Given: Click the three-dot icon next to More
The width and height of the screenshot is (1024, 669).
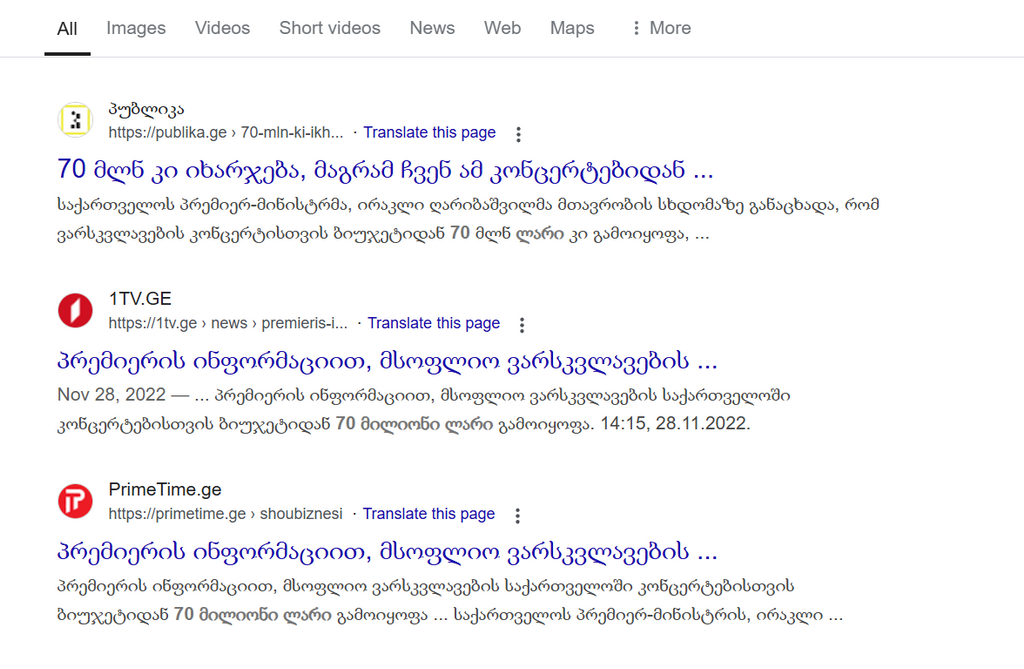Looking at the screenshot, I should (635, 27).
